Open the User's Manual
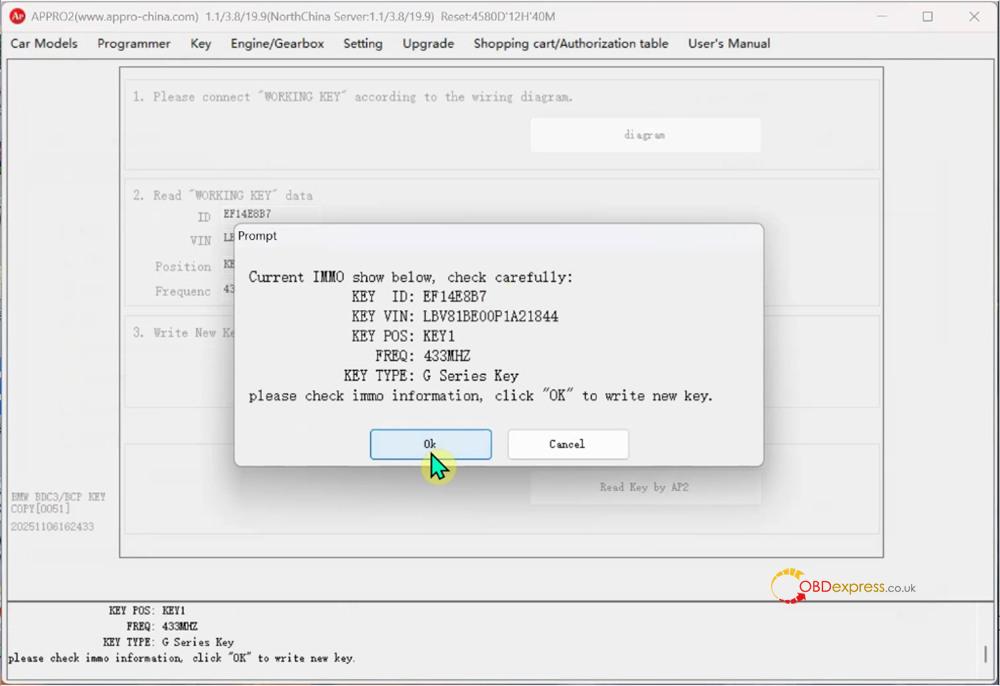 [x=728, y=44]
